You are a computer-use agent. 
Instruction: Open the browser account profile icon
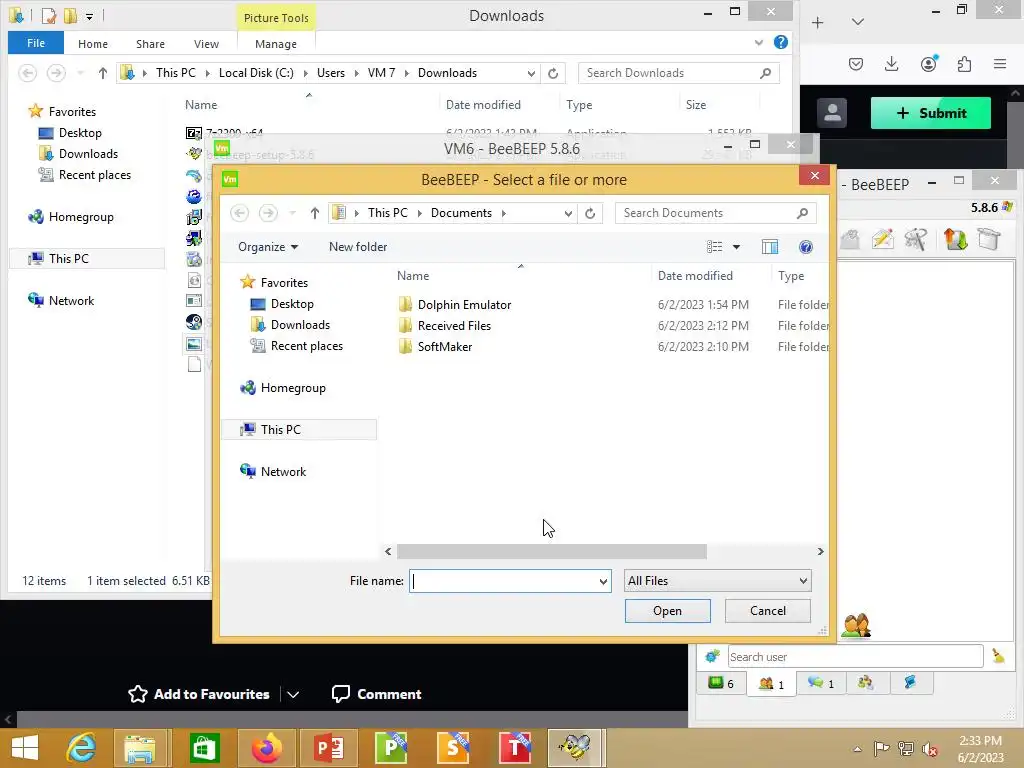[x=928, y=63]
